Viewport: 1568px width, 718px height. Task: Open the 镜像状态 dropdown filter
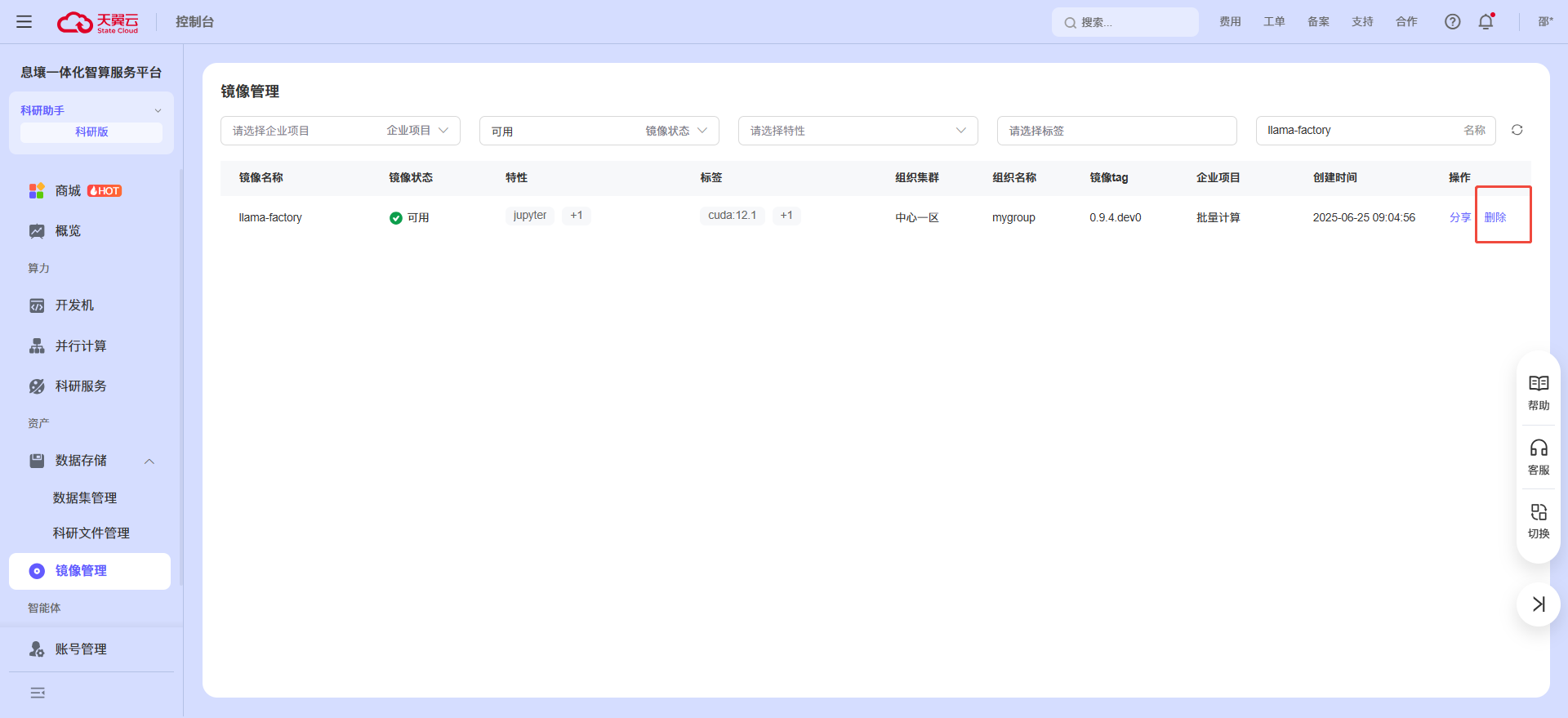[x=599, y=131]
